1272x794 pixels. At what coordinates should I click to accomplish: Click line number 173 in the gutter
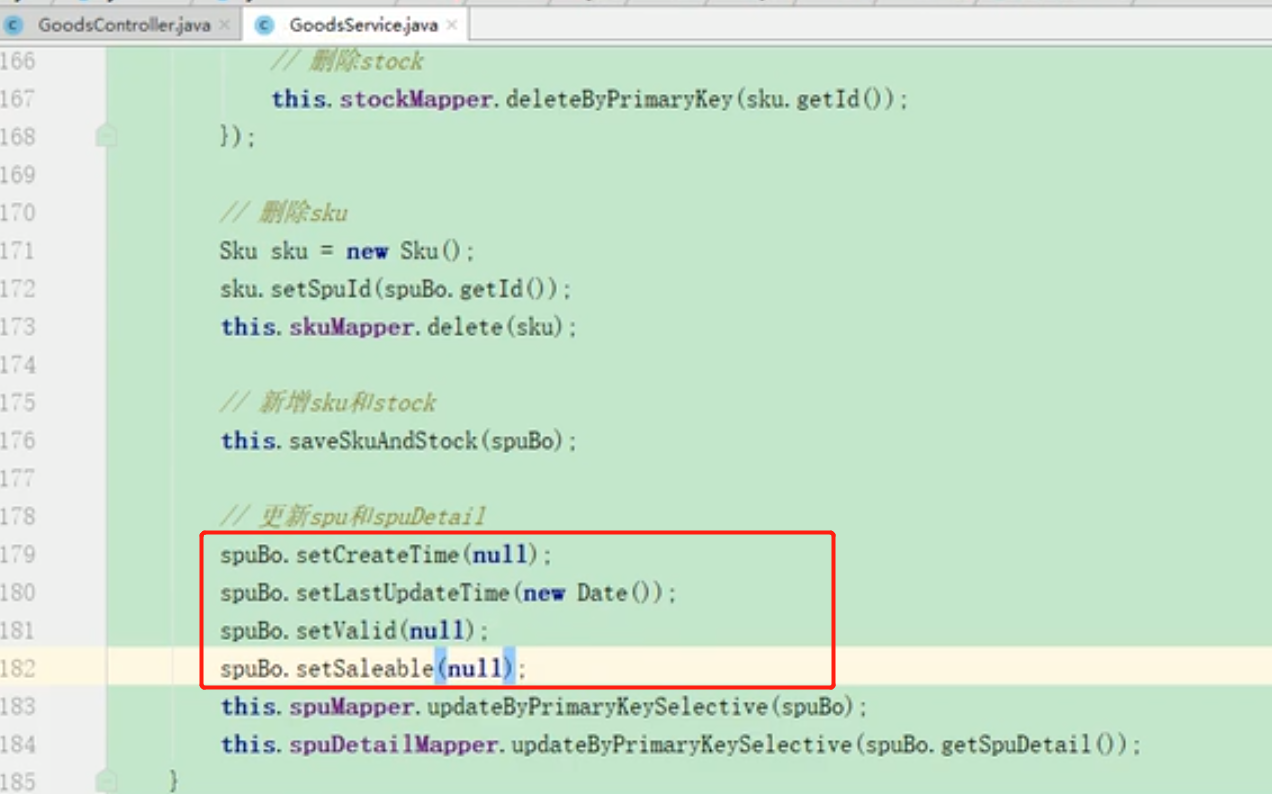pos(18,327)
